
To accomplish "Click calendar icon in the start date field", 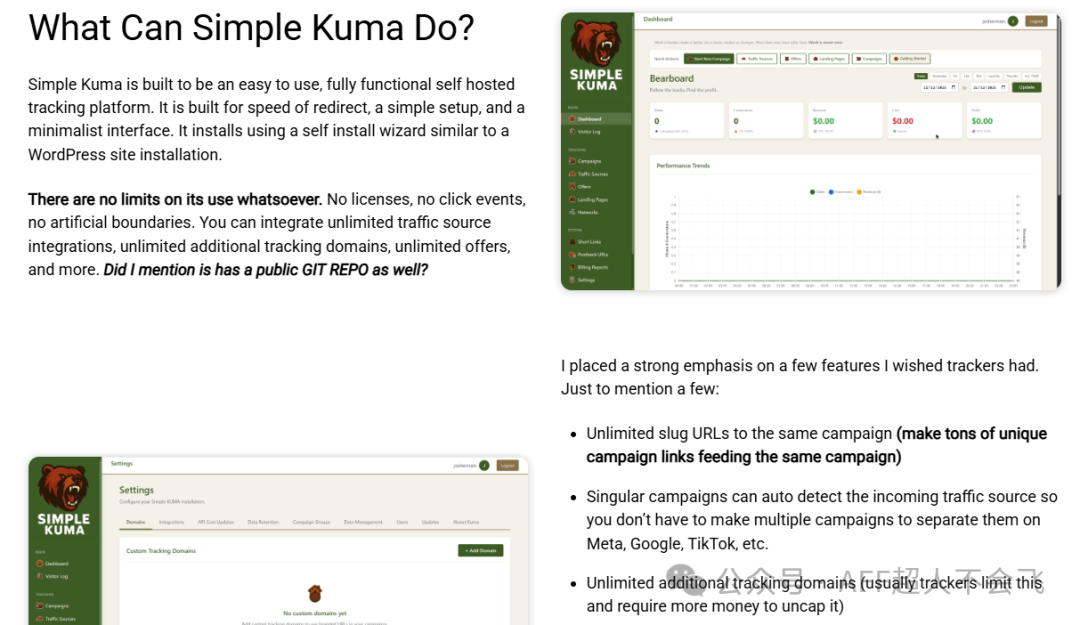I will click(x=953, y=87).
